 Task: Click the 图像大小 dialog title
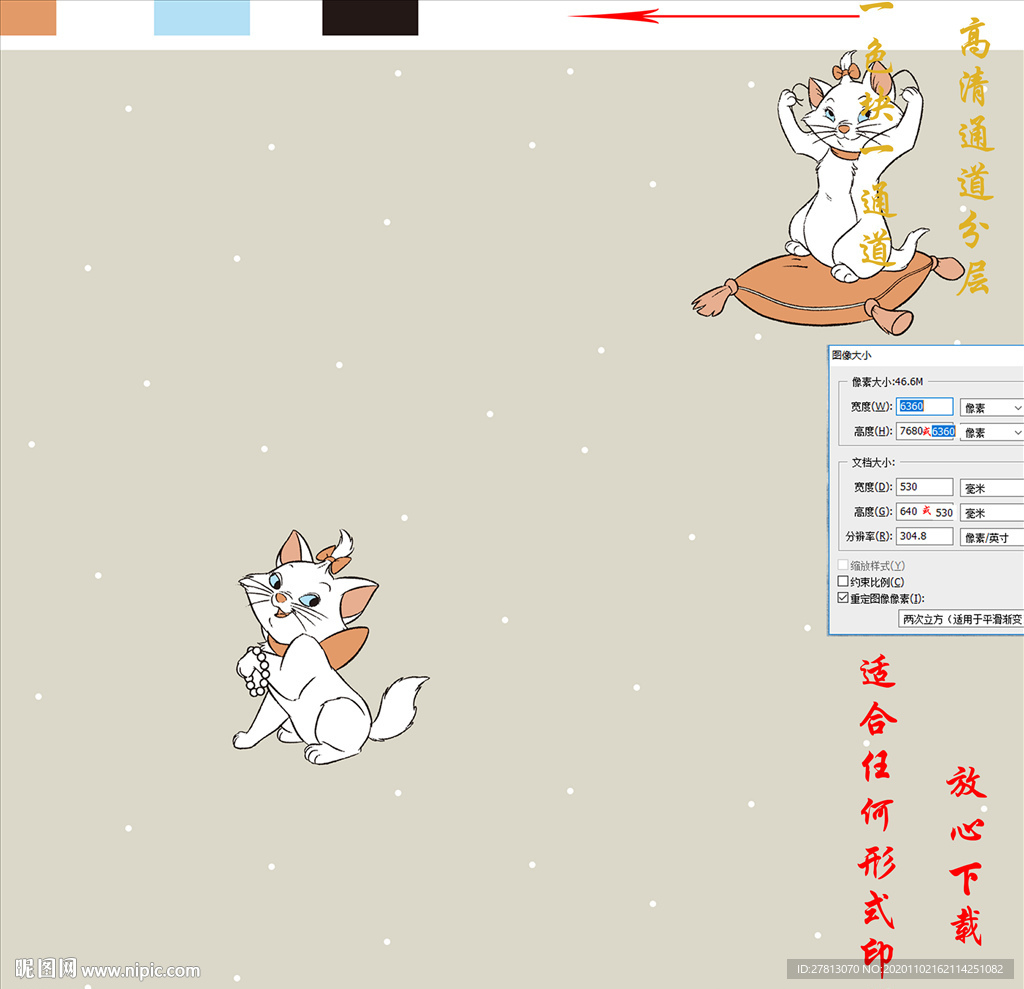[852, 355]
